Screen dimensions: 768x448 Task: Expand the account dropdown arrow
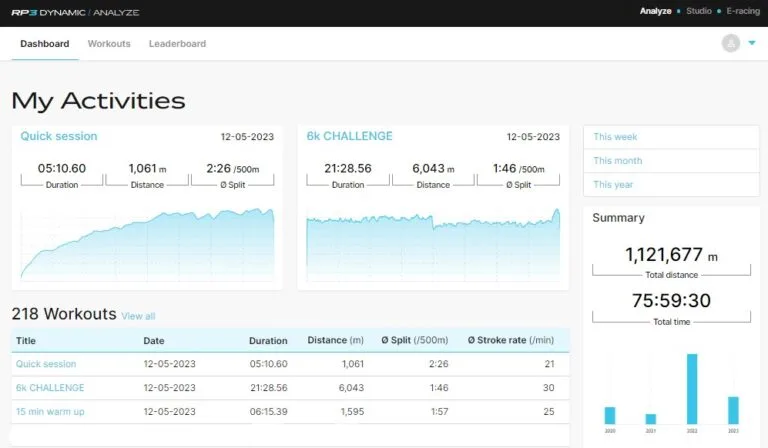(752, 43)
